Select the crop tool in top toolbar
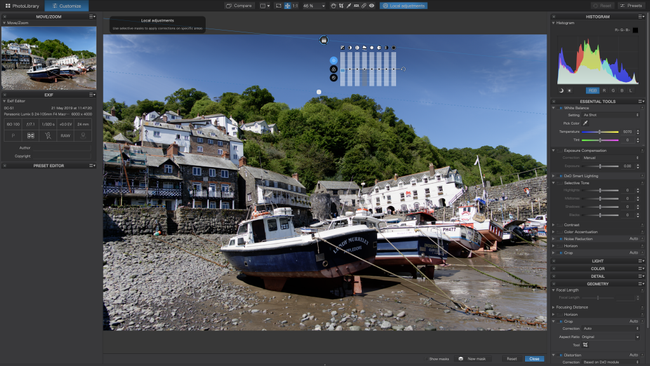The height and width of the screenshot is (366, 650). (x=341, y=6)
